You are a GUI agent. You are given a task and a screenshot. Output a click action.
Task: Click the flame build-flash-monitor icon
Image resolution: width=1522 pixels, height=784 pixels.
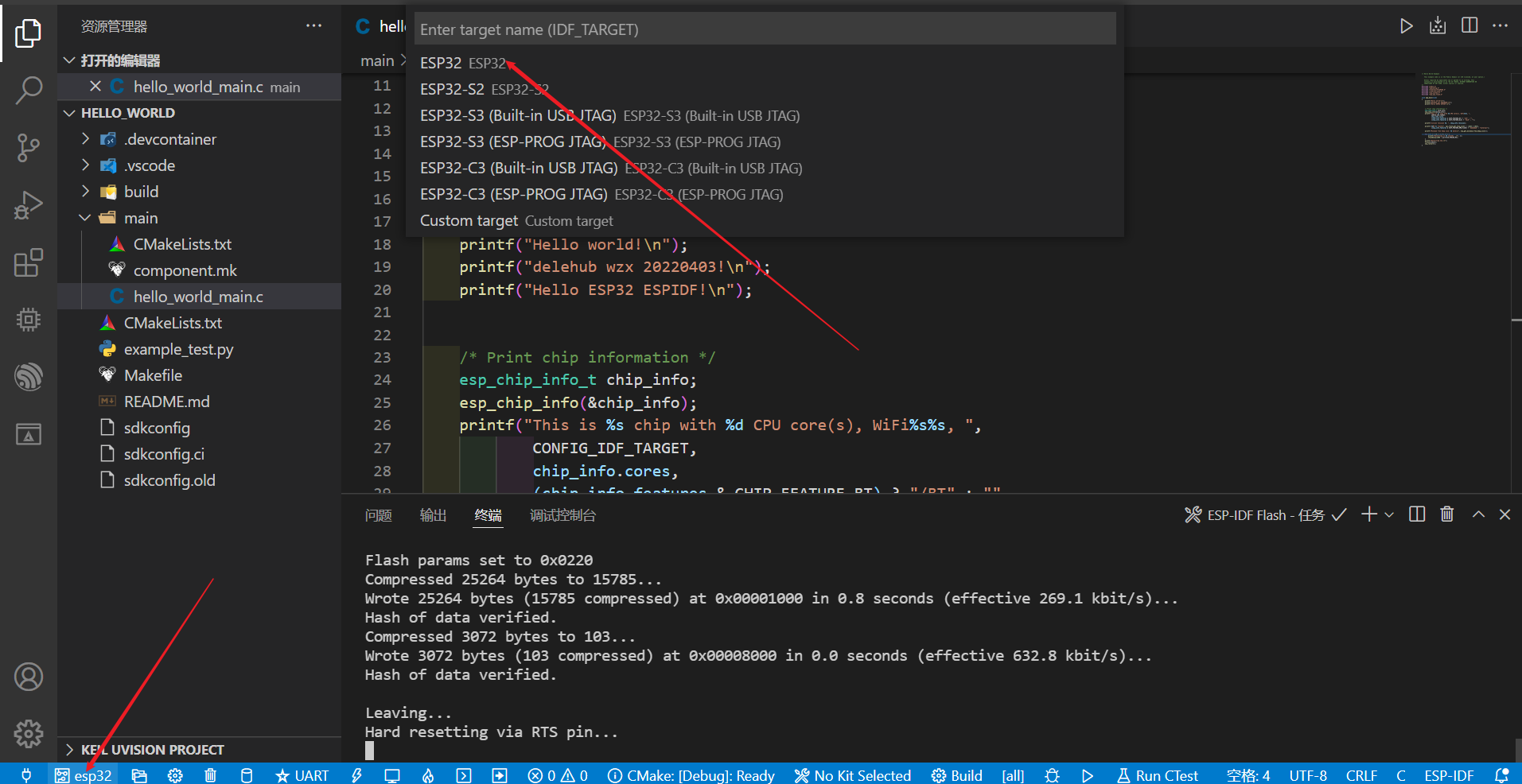[x=428, y=775]
